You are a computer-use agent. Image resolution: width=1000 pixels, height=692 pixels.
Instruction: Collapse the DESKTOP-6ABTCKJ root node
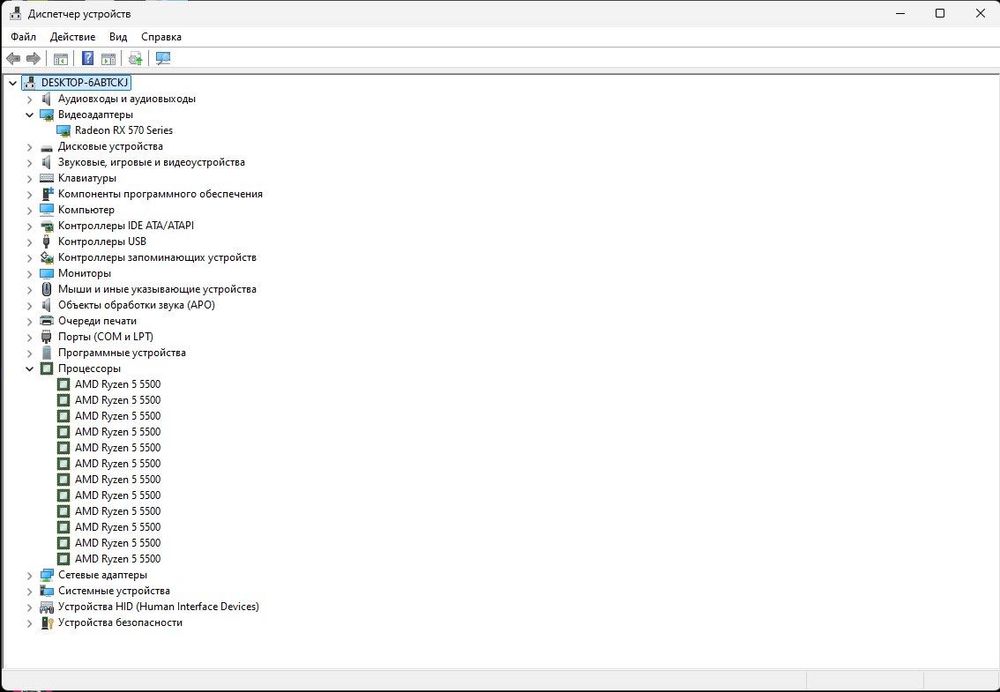[13, 83]
